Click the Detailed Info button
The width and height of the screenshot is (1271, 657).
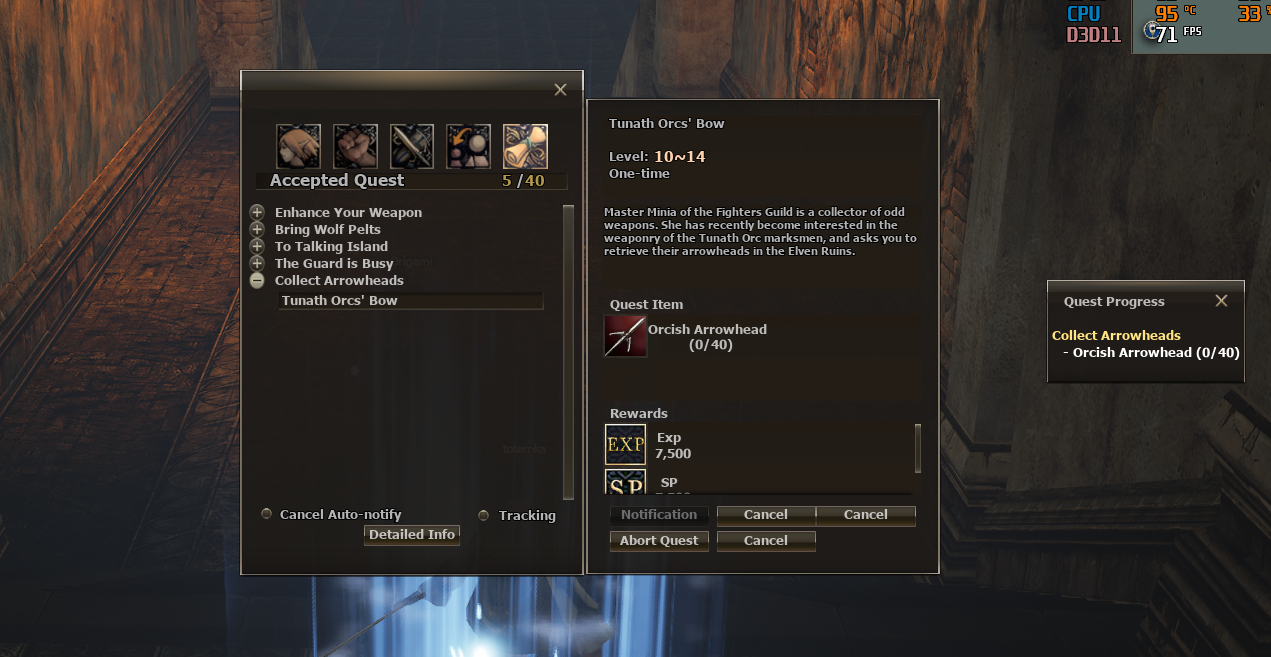(x=412, y=535)
